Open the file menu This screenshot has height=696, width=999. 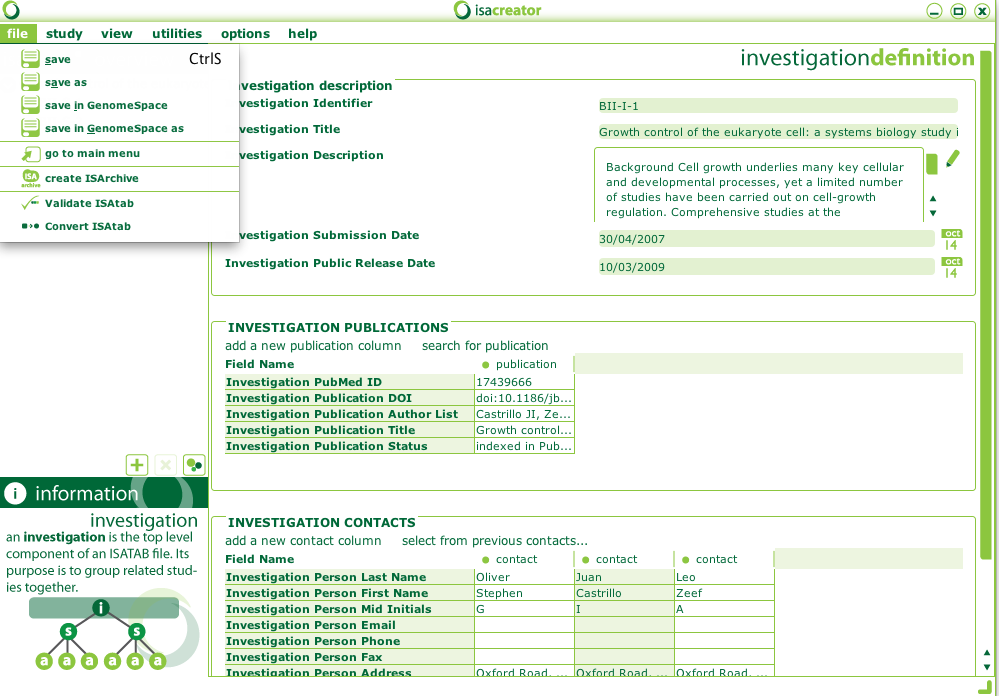18,34
